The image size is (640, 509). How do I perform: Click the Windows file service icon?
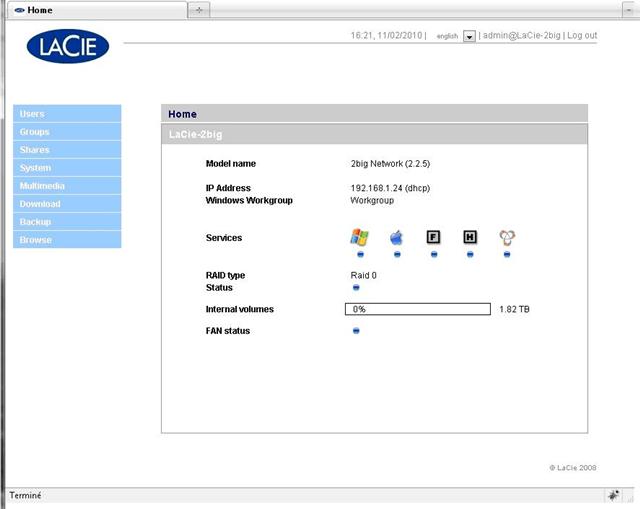click(x=359, y=237)
